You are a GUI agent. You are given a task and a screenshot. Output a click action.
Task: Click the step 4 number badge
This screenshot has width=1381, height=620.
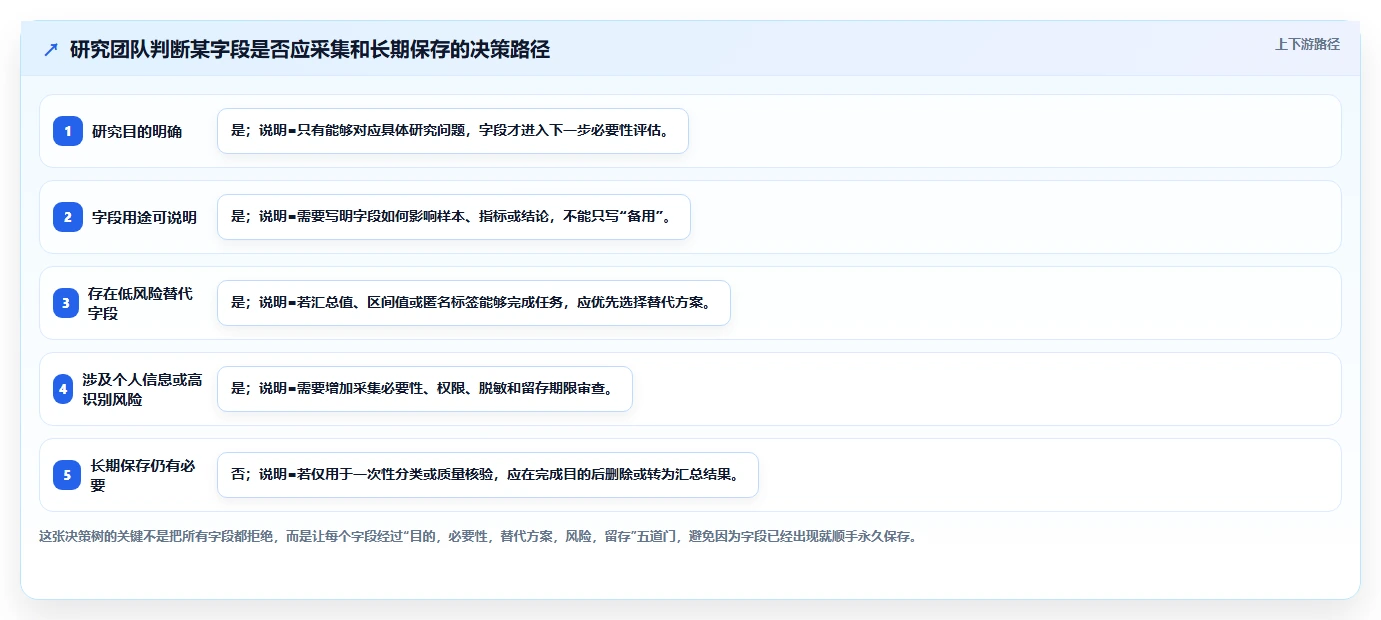63,389
